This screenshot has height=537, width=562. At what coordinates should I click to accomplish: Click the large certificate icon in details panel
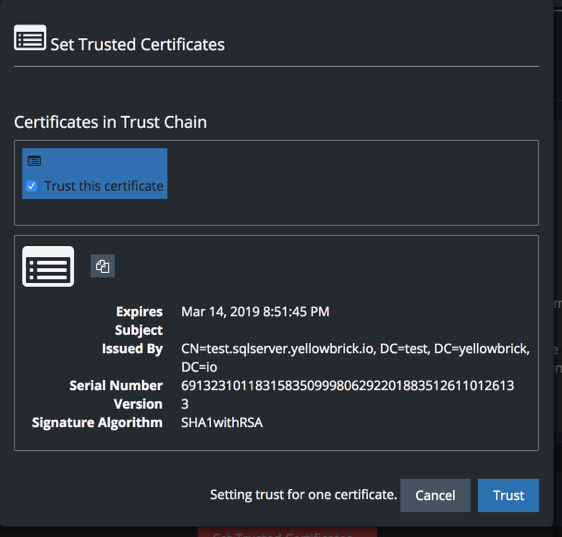point(48,266)
